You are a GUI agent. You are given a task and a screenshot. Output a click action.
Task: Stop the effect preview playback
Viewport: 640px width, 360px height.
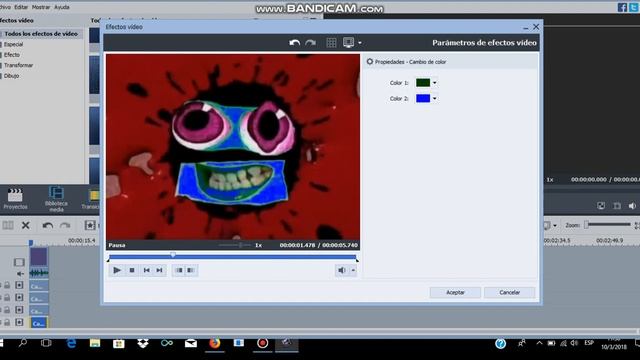point(132,270)
